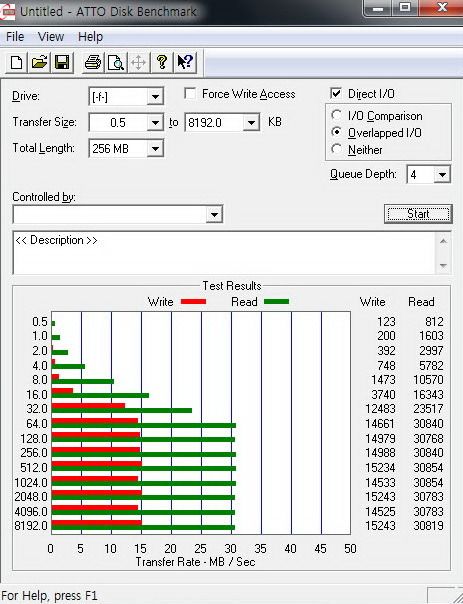Click the red write bar for 32.0

(x=88, y=406)
